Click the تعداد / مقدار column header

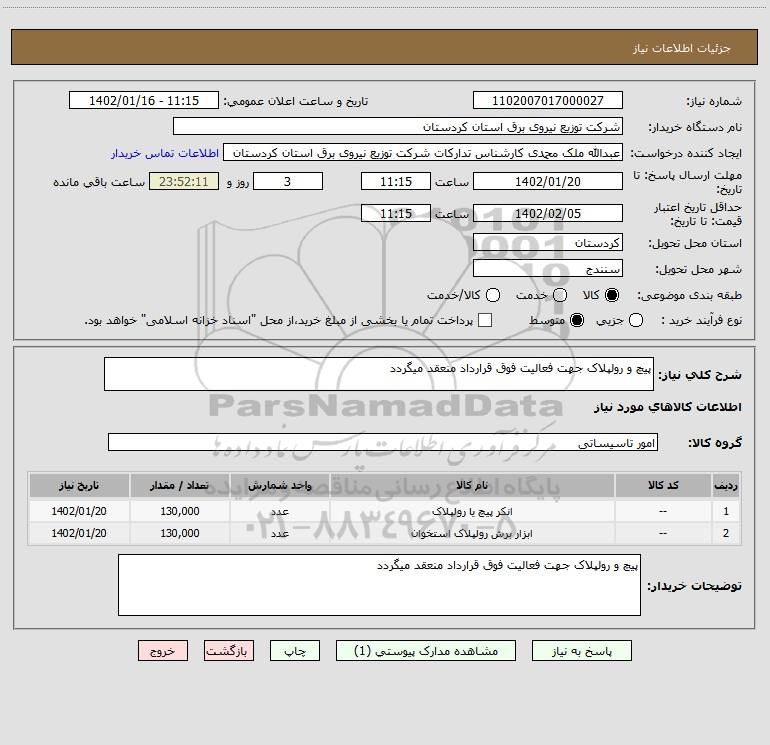coord(180,486)
